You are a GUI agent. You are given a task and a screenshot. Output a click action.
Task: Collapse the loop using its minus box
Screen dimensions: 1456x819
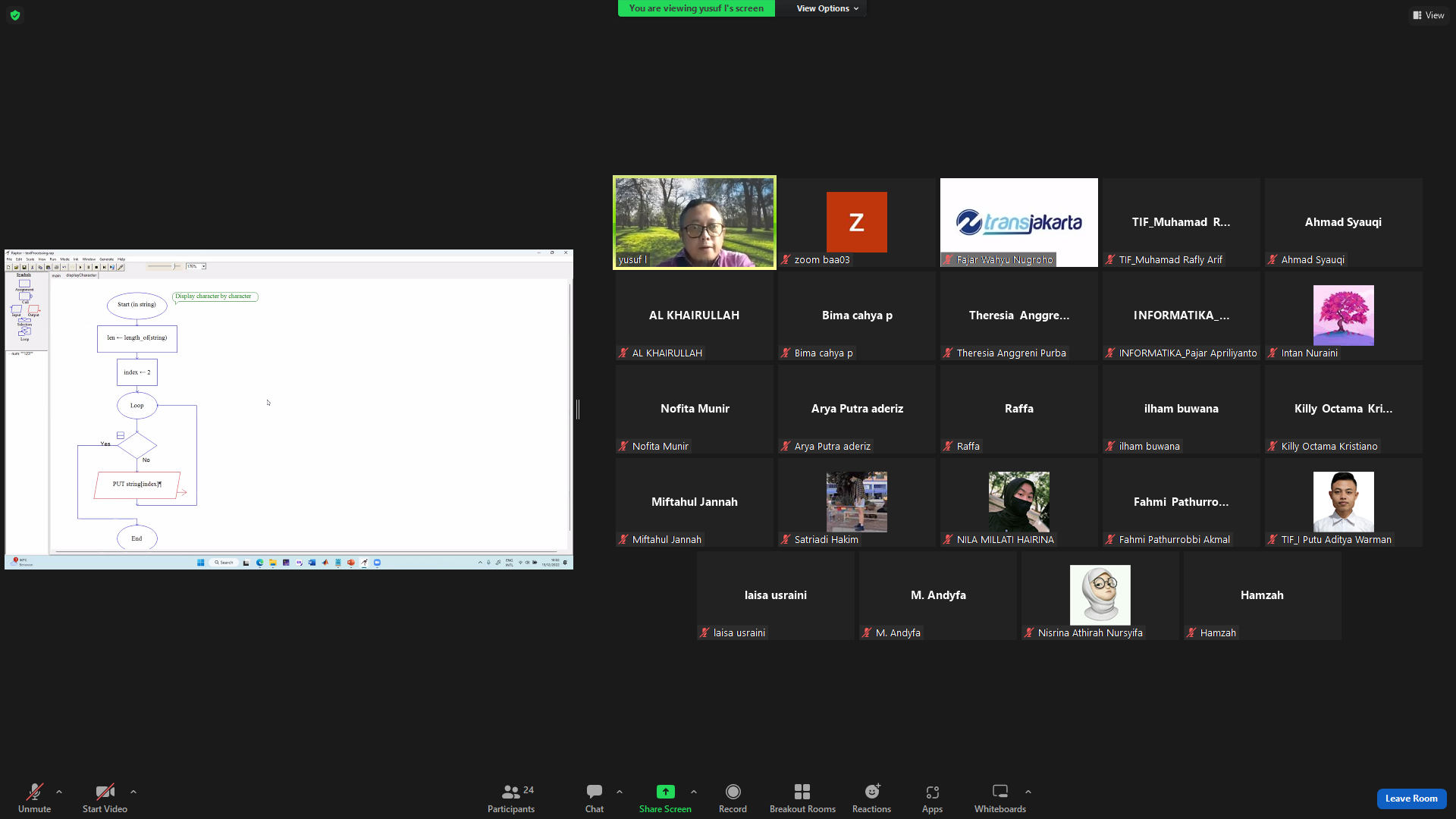click(x=121, y=435)
